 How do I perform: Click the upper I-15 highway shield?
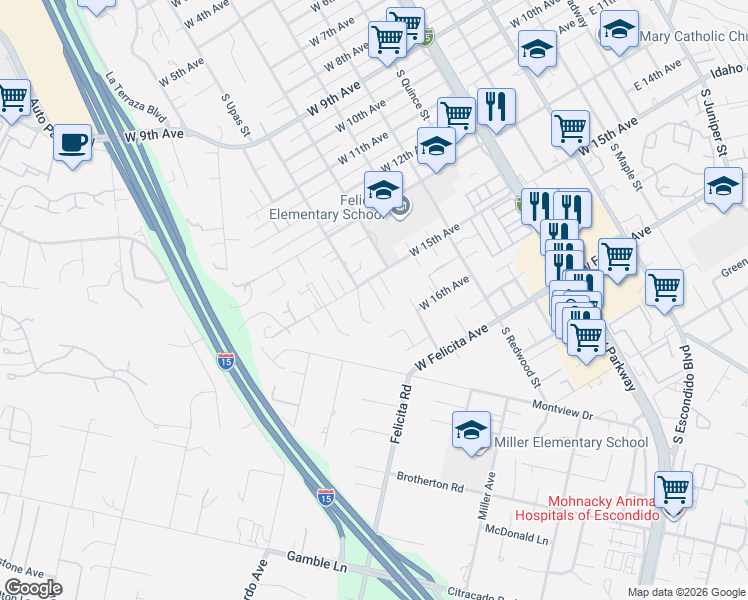coord(226,362)
